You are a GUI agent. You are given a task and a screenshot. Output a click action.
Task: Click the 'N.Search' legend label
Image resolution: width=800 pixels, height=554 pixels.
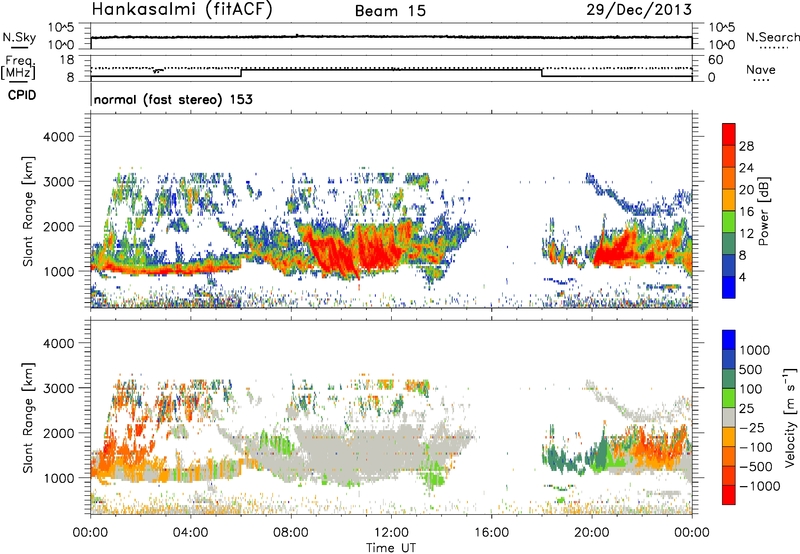[772, 37]
